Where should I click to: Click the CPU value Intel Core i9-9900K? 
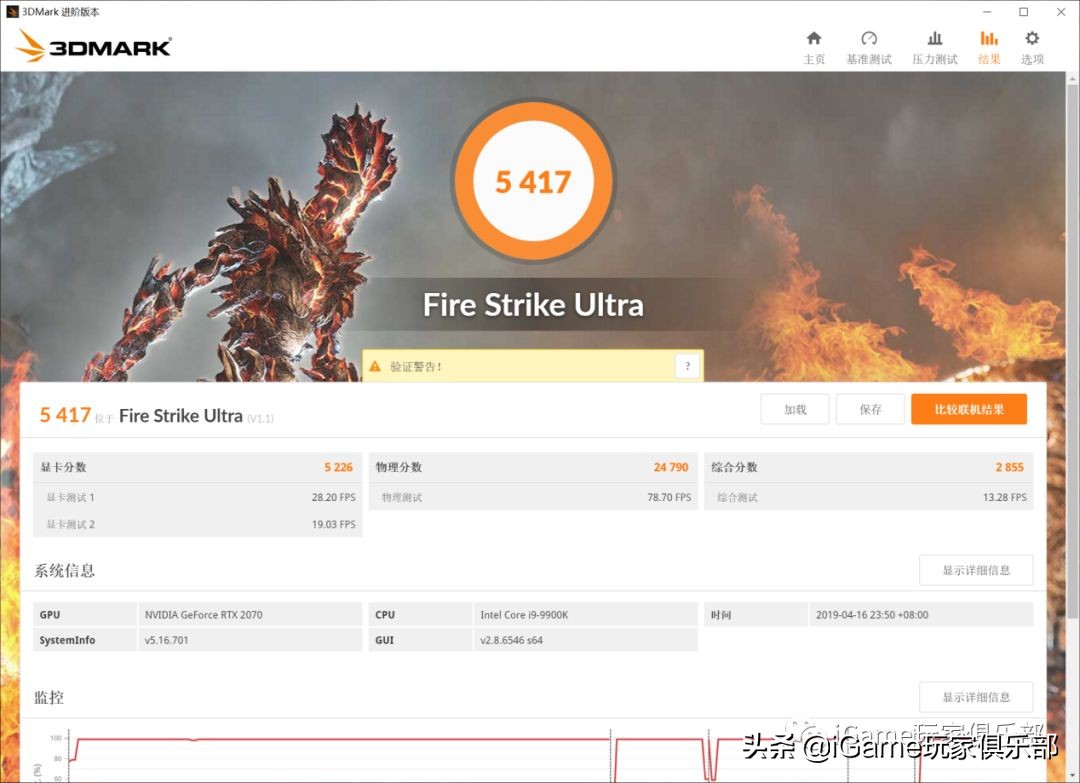pos(524,615)
